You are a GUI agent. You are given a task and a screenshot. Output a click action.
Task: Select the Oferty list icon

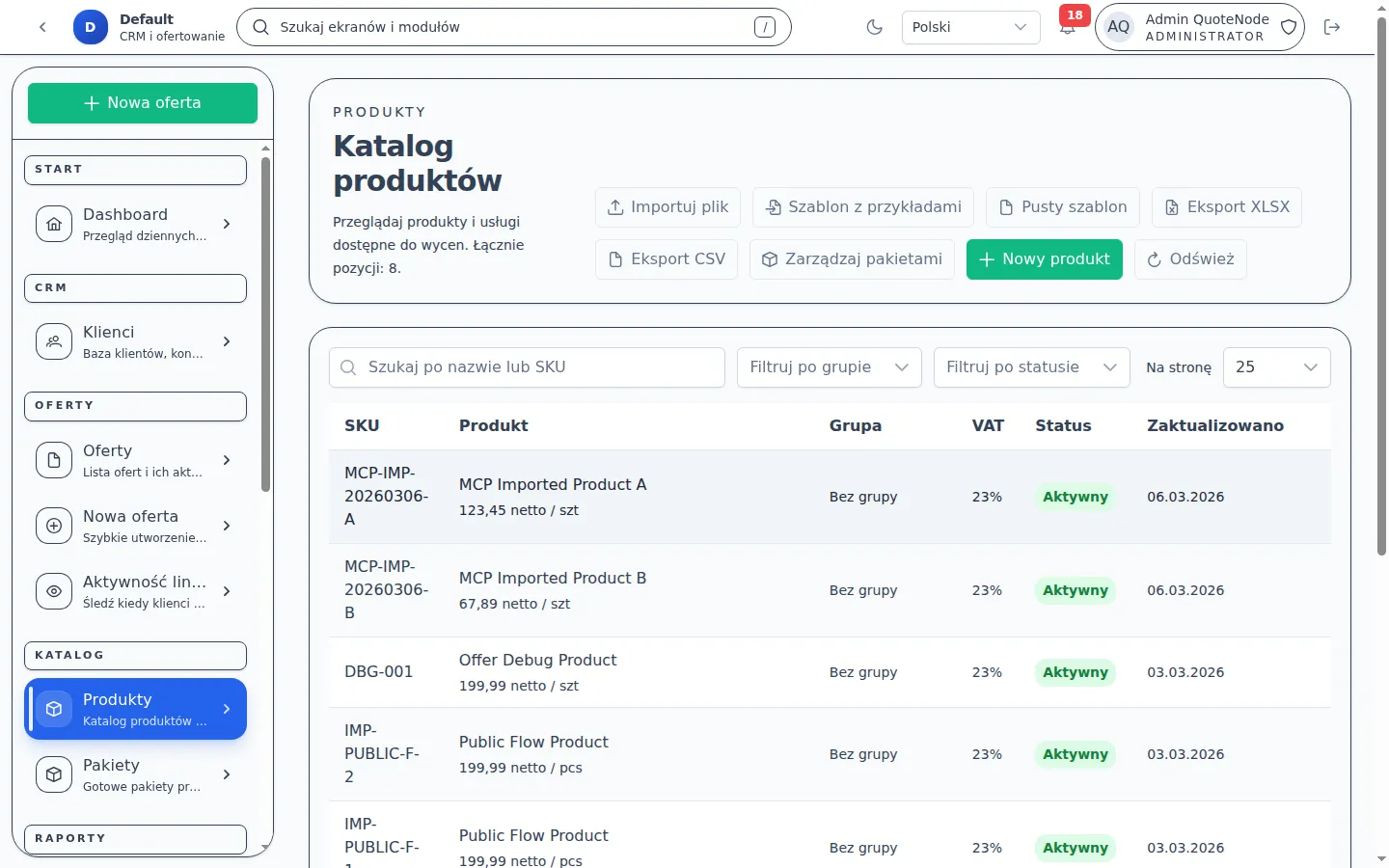(53, 460)
